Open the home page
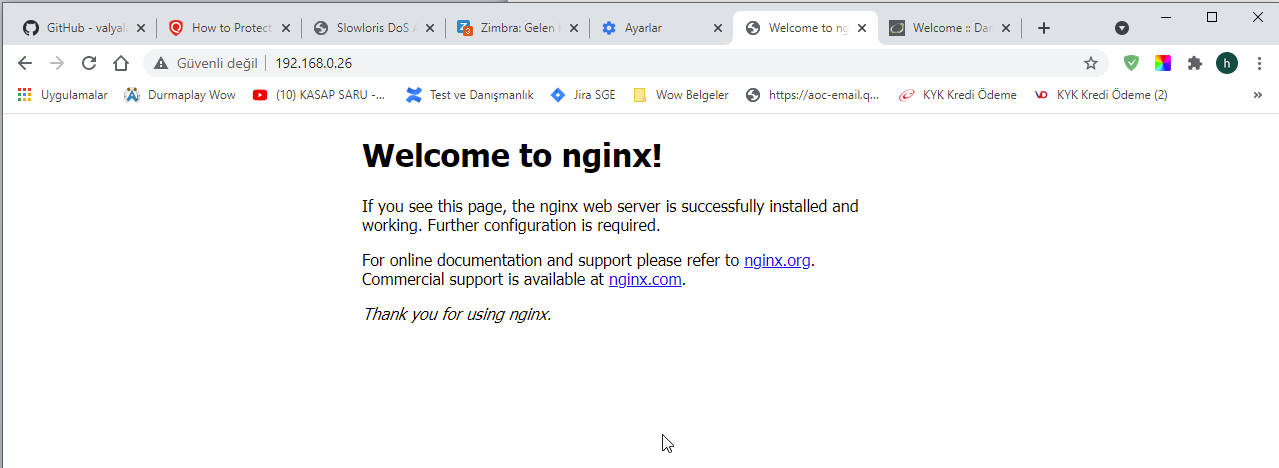1279x468 pixels. click(121, 63)
